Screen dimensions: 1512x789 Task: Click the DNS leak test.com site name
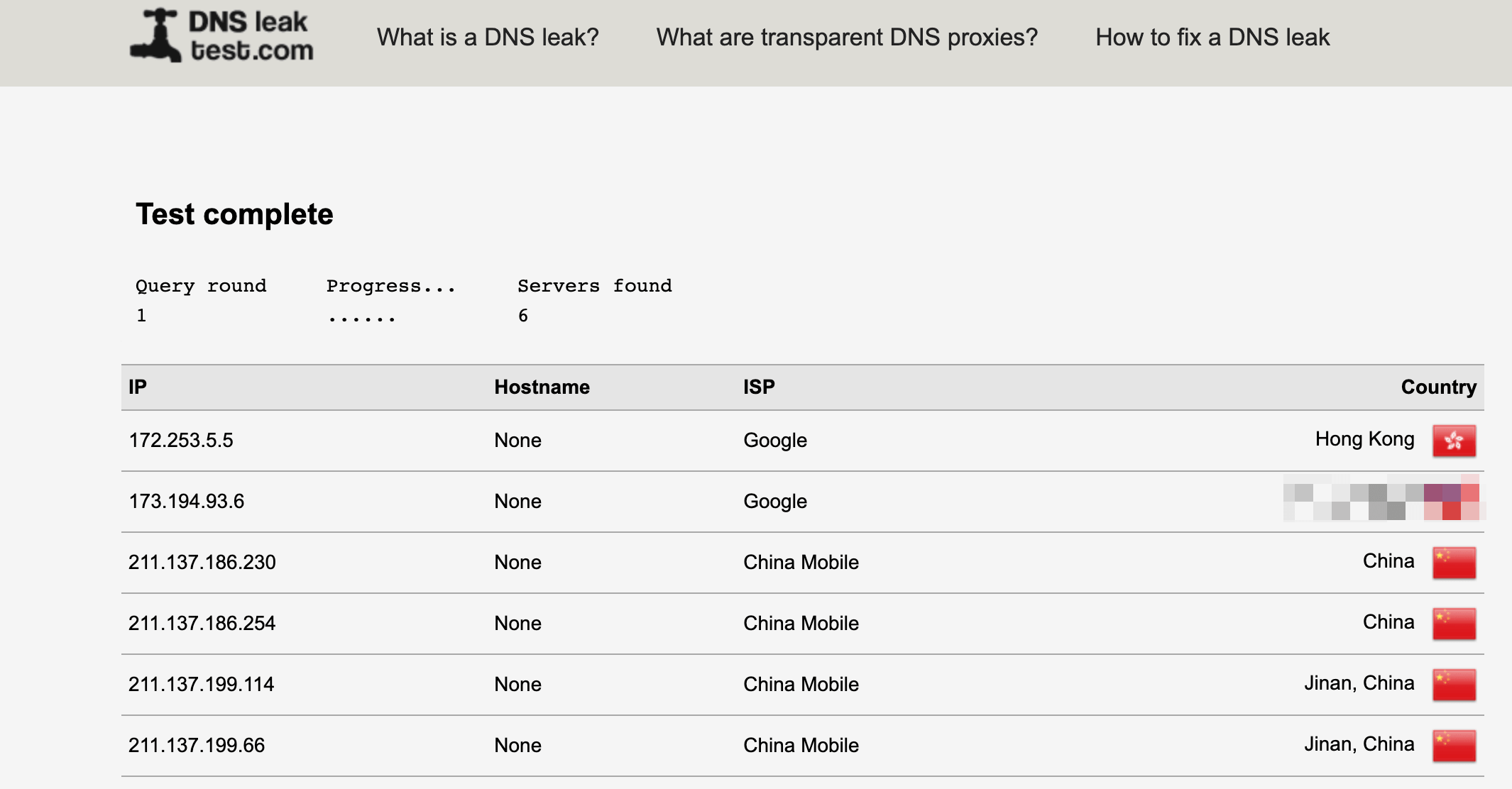point(251,36)
